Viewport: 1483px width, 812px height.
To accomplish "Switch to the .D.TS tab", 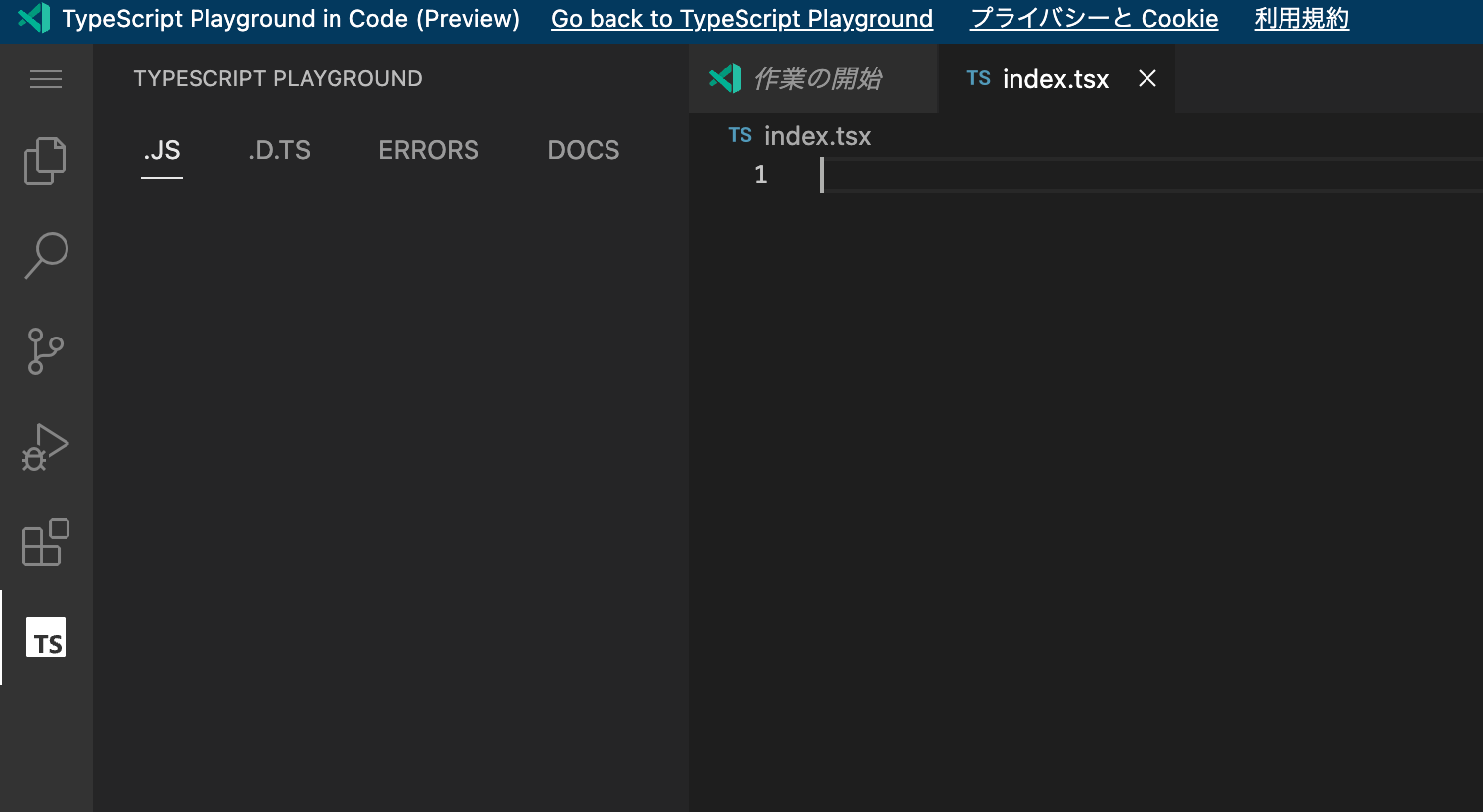I will [x=279, y=150].
